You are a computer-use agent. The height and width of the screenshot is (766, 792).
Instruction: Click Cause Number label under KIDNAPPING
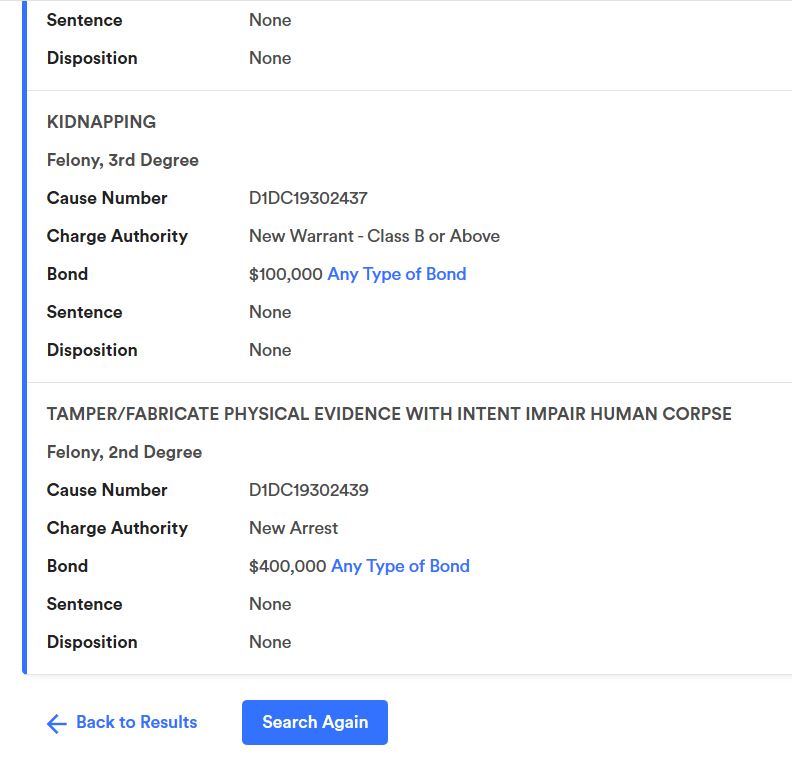click(x=107, y=198)
